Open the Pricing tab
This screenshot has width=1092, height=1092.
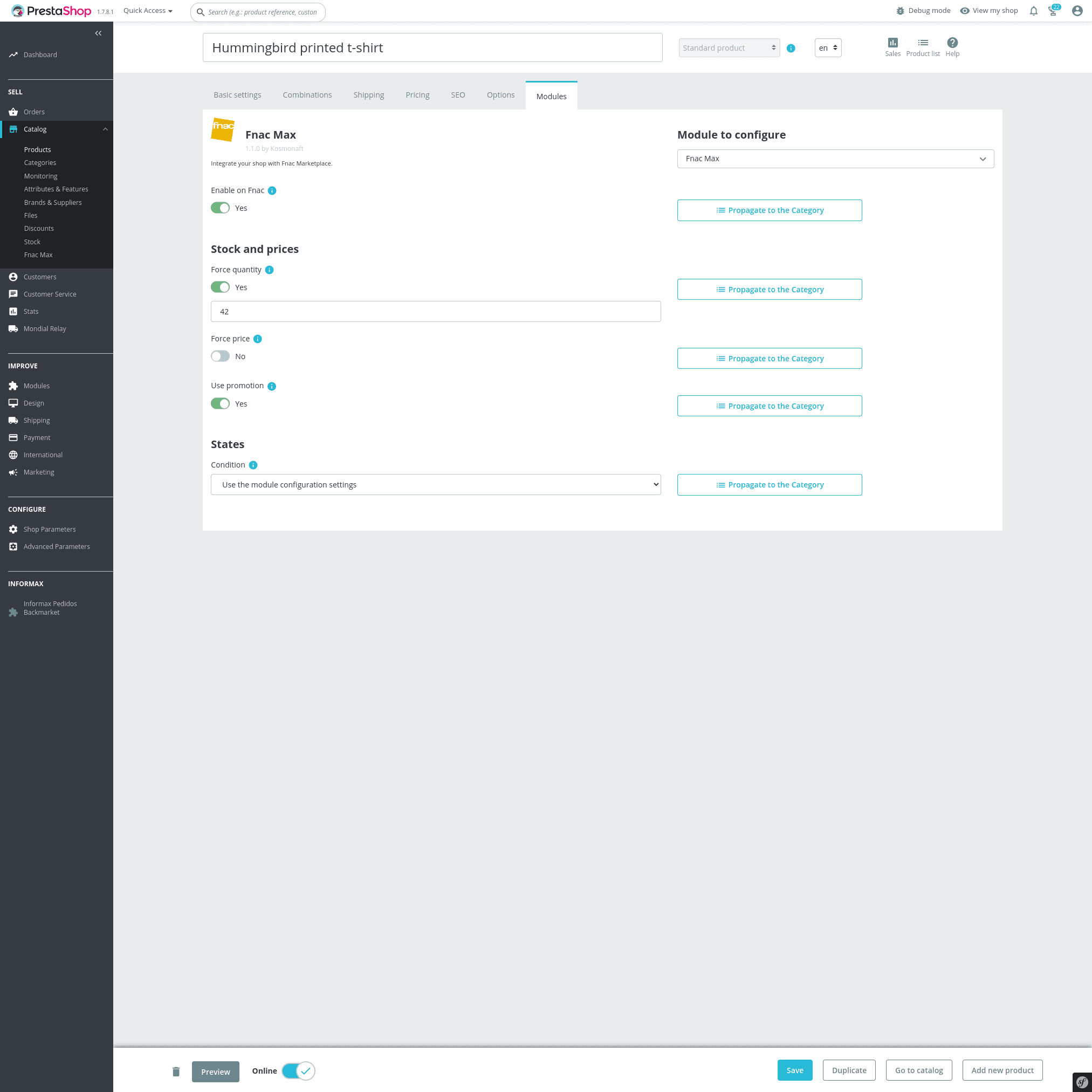(417, 95)
